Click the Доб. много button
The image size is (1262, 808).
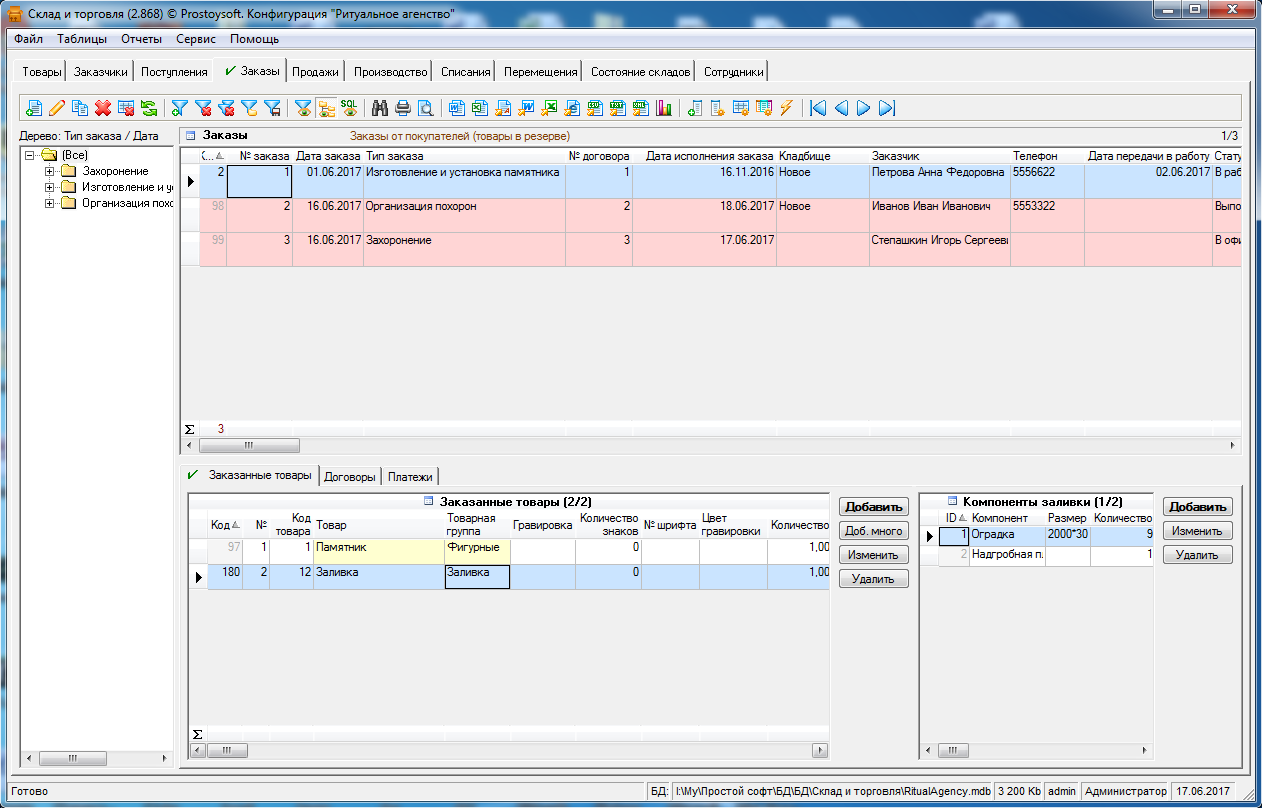[873, 531]
